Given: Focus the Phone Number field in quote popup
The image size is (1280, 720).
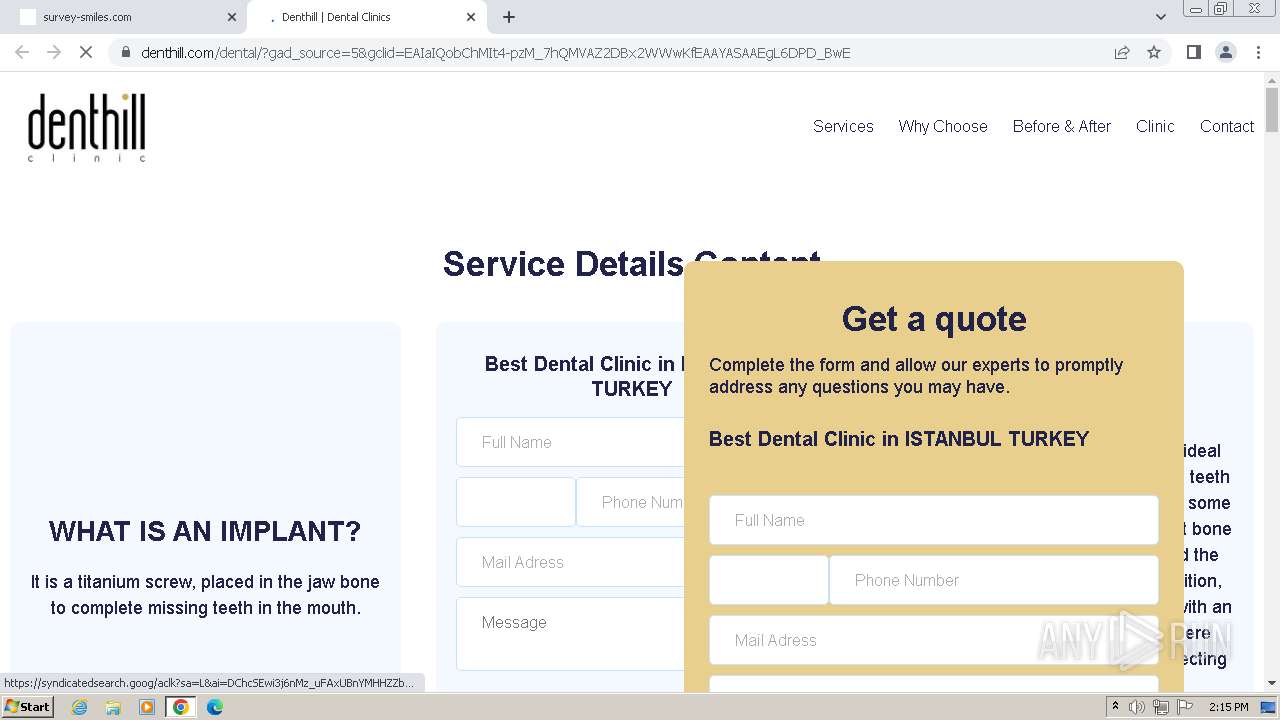Looking at the screenshot, I should coord(994,580).
